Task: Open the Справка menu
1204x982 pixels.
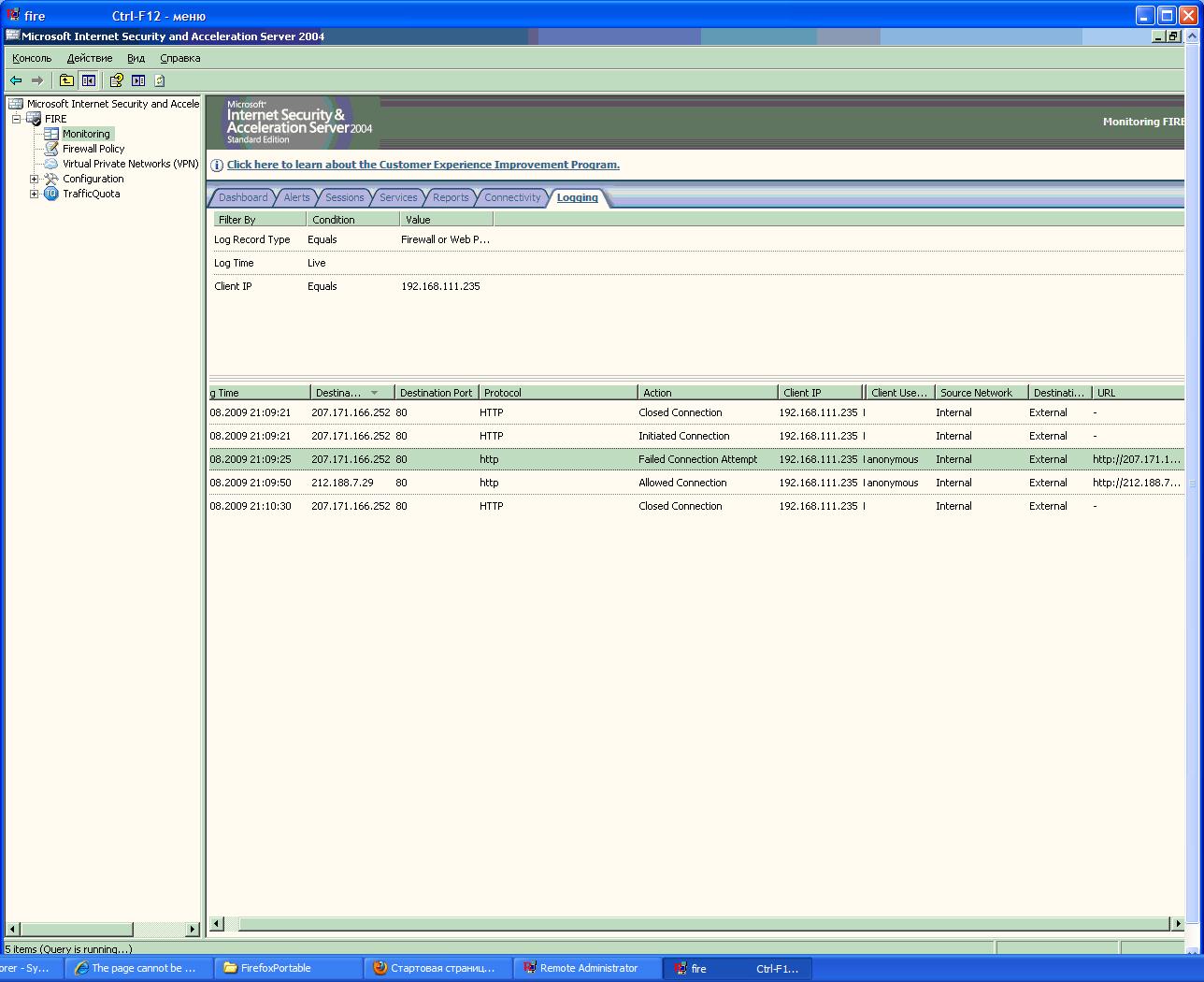Action: coord(180,58)
